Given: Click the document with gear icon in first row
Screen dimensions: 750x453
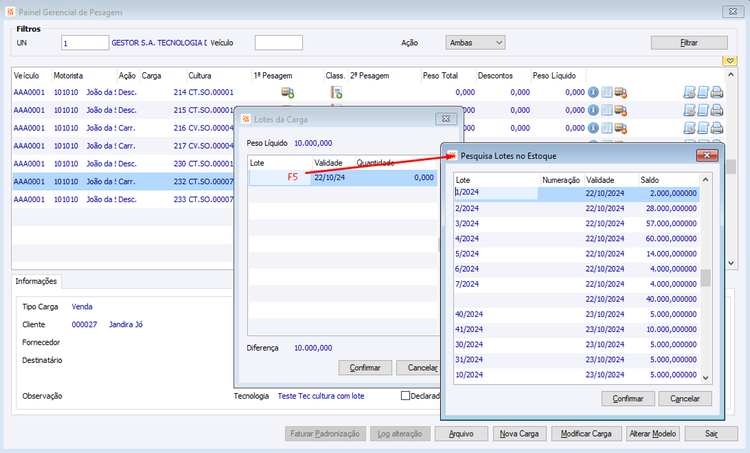Looking at the screenshot, I should (x=689, y=92).
